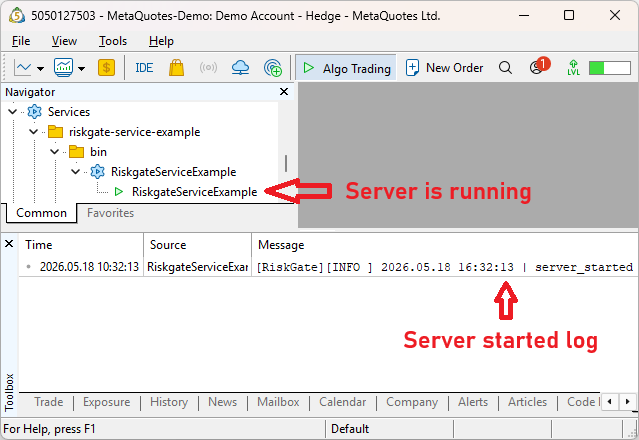
Task: Click the LVL level indicator icon
Action: (x=573, y=68)
